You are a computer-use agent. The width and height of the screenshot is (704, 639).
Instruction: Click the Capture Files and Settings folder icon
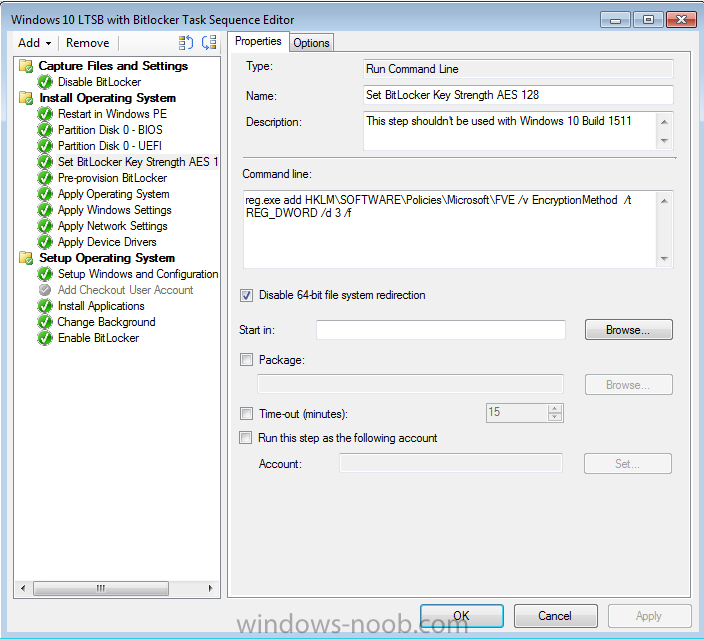26,66
